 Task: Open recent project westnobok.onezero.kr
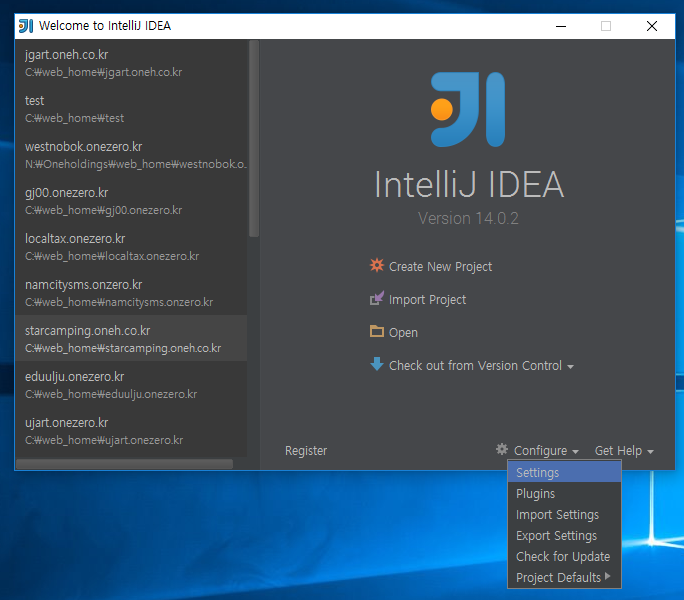coord(131,155)
